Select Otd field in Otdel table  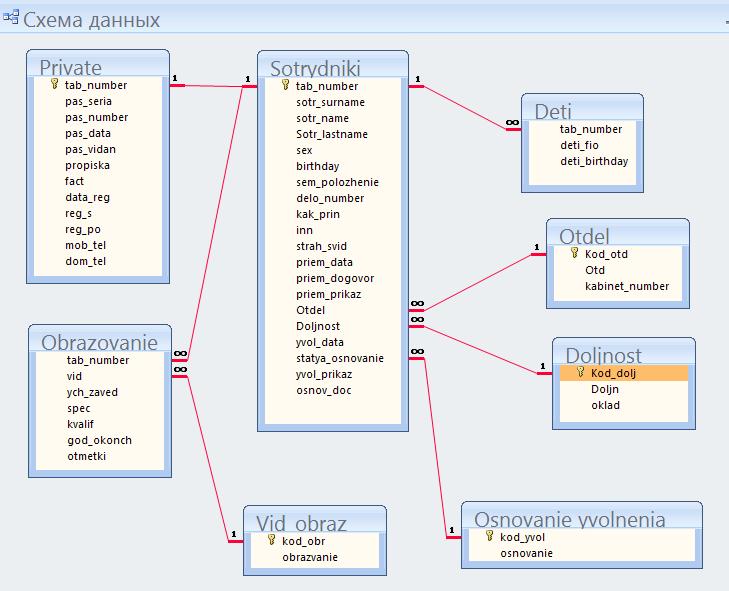coord(595,270)
